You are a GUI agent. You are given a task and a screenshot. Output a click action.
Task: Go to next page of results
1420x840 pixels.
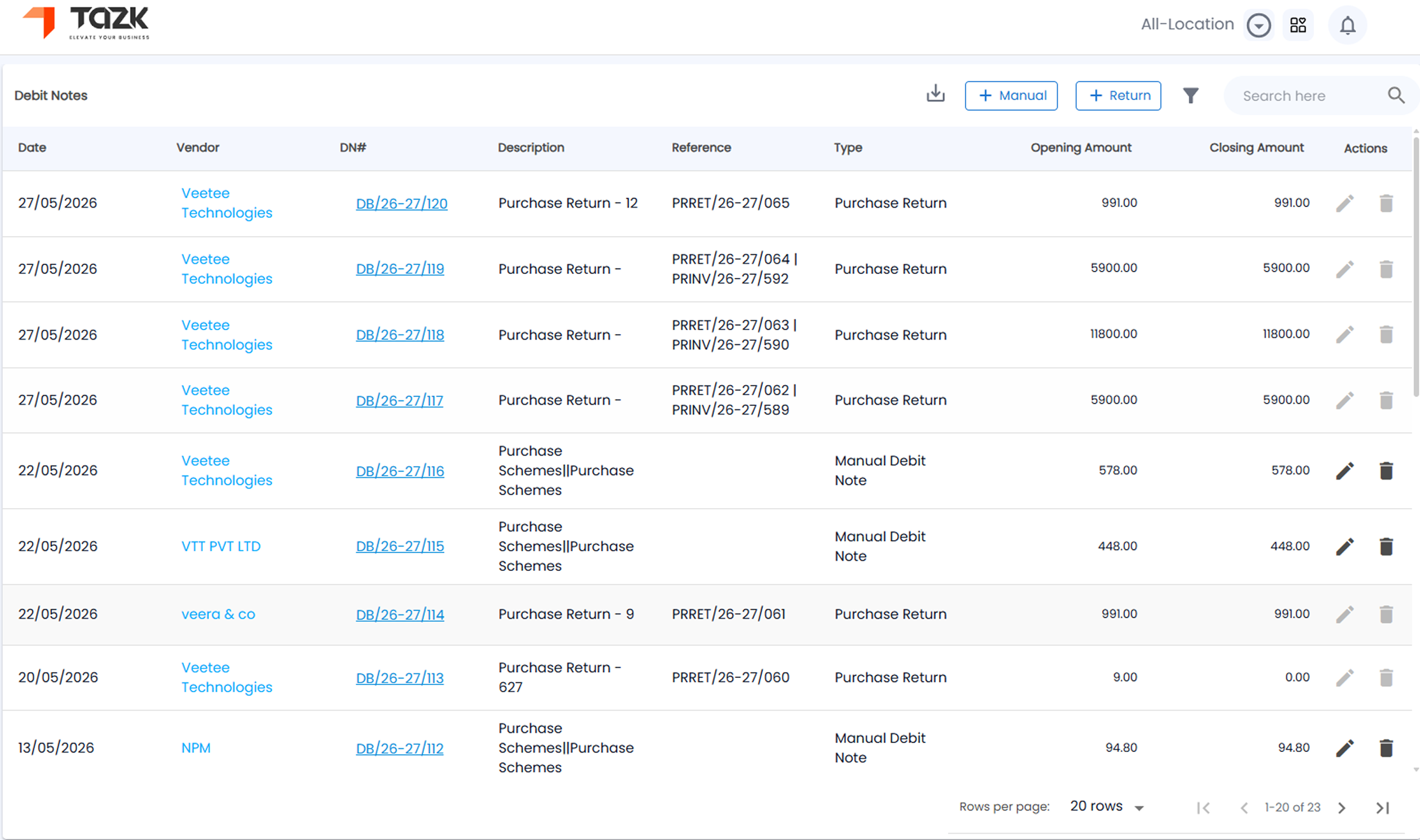[1341, 807]
